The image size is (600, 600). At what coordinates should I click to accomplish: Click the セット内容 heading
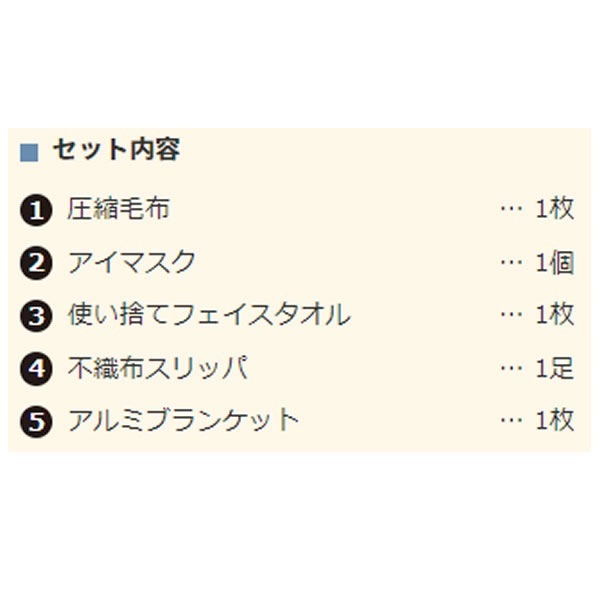(x=115, y=151)
